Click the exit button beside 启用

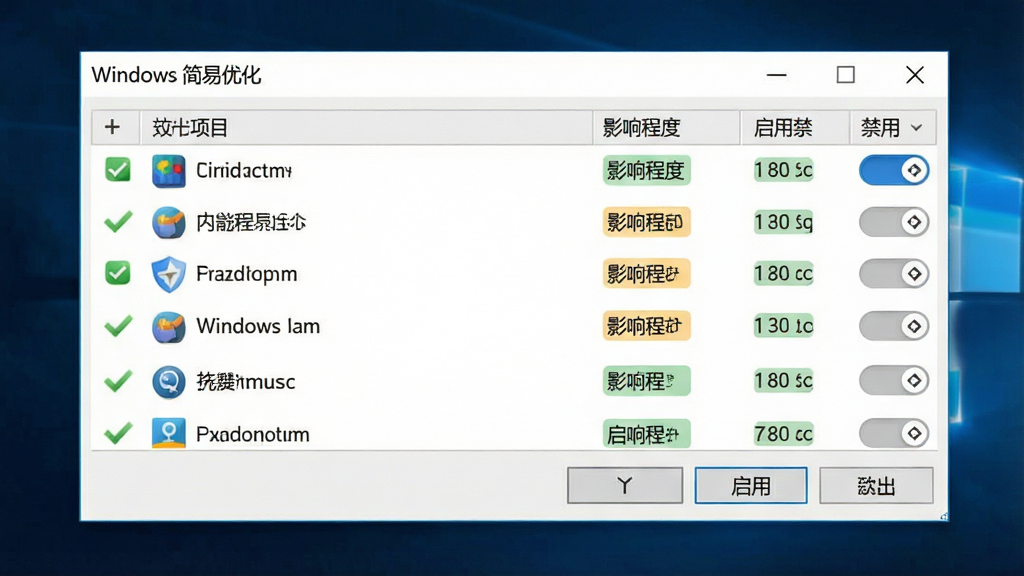point(876,485)
